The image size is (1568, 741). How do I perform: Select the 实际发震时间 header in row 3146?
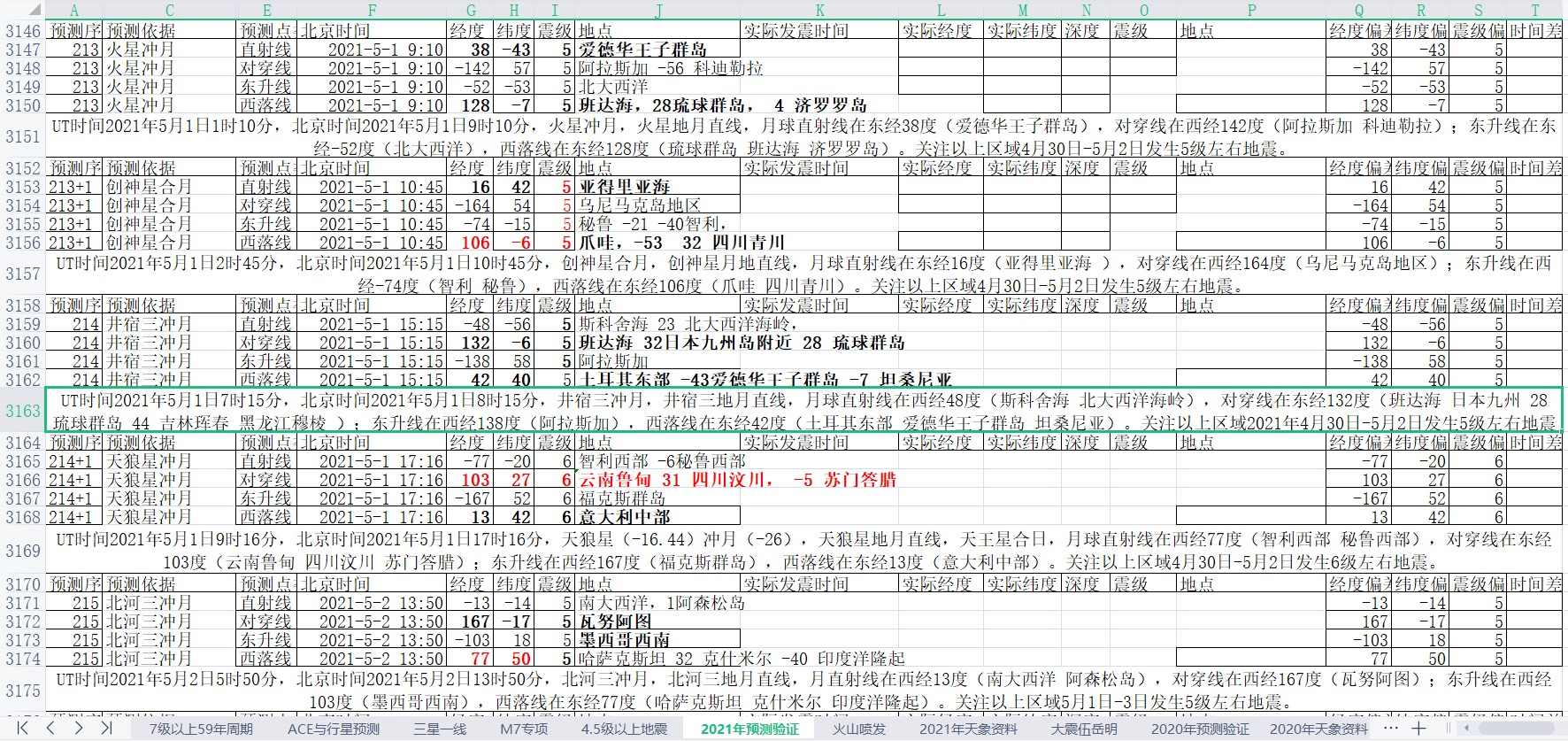(819, 31)
